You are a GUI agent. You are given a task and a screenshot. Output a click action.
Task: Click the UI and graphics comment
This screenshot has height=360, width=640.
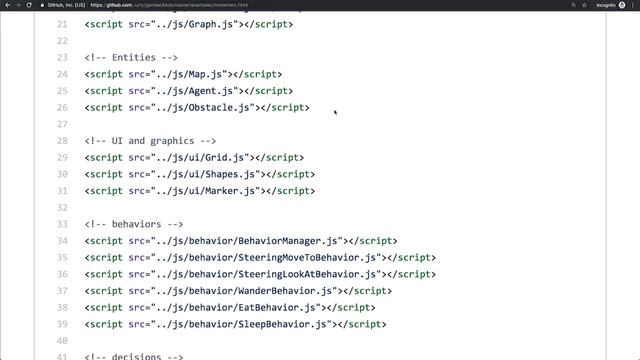(150, 141)
